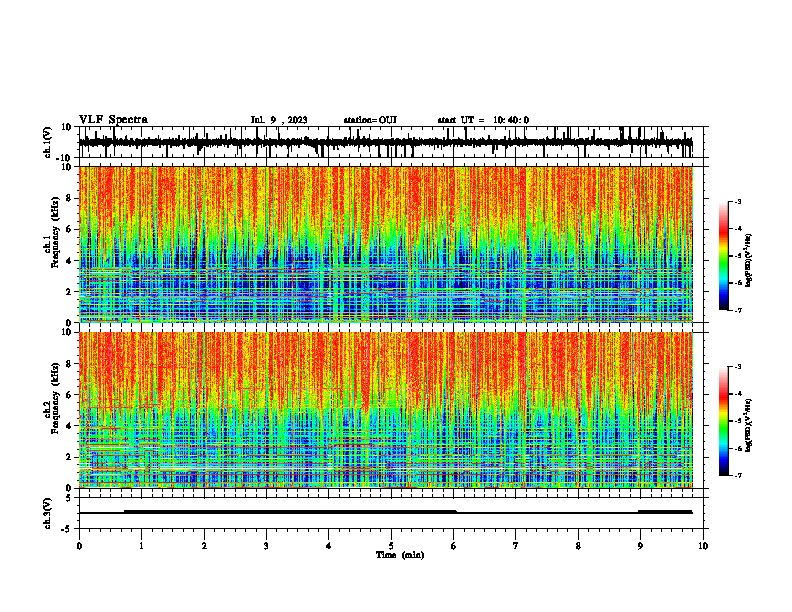
Task: Click the date 'Jul 9, 2023' header
Action: click(x=279, y=120)
